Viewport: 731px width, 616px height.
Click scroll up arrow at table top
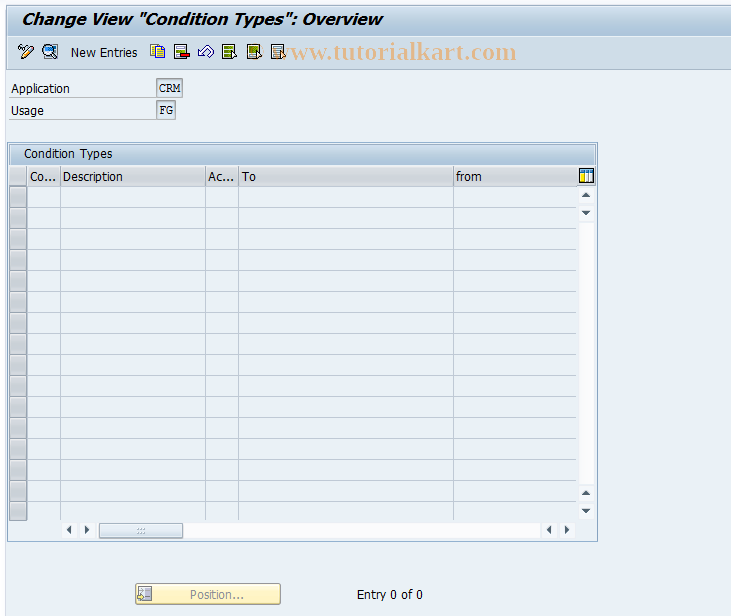point(586,195)
